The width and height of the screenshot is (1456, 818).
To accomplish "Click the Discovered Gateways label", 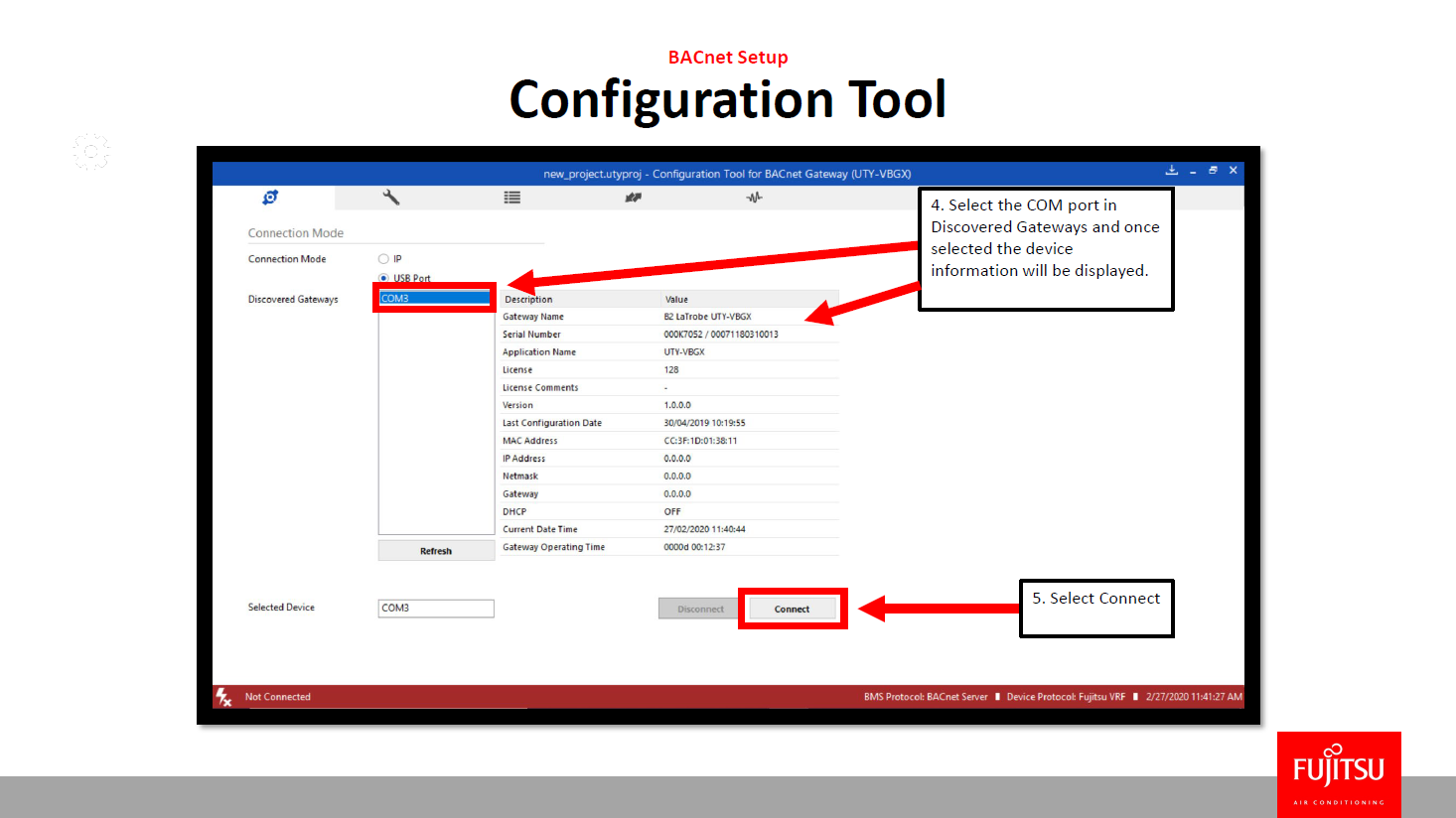I will 293,299.
